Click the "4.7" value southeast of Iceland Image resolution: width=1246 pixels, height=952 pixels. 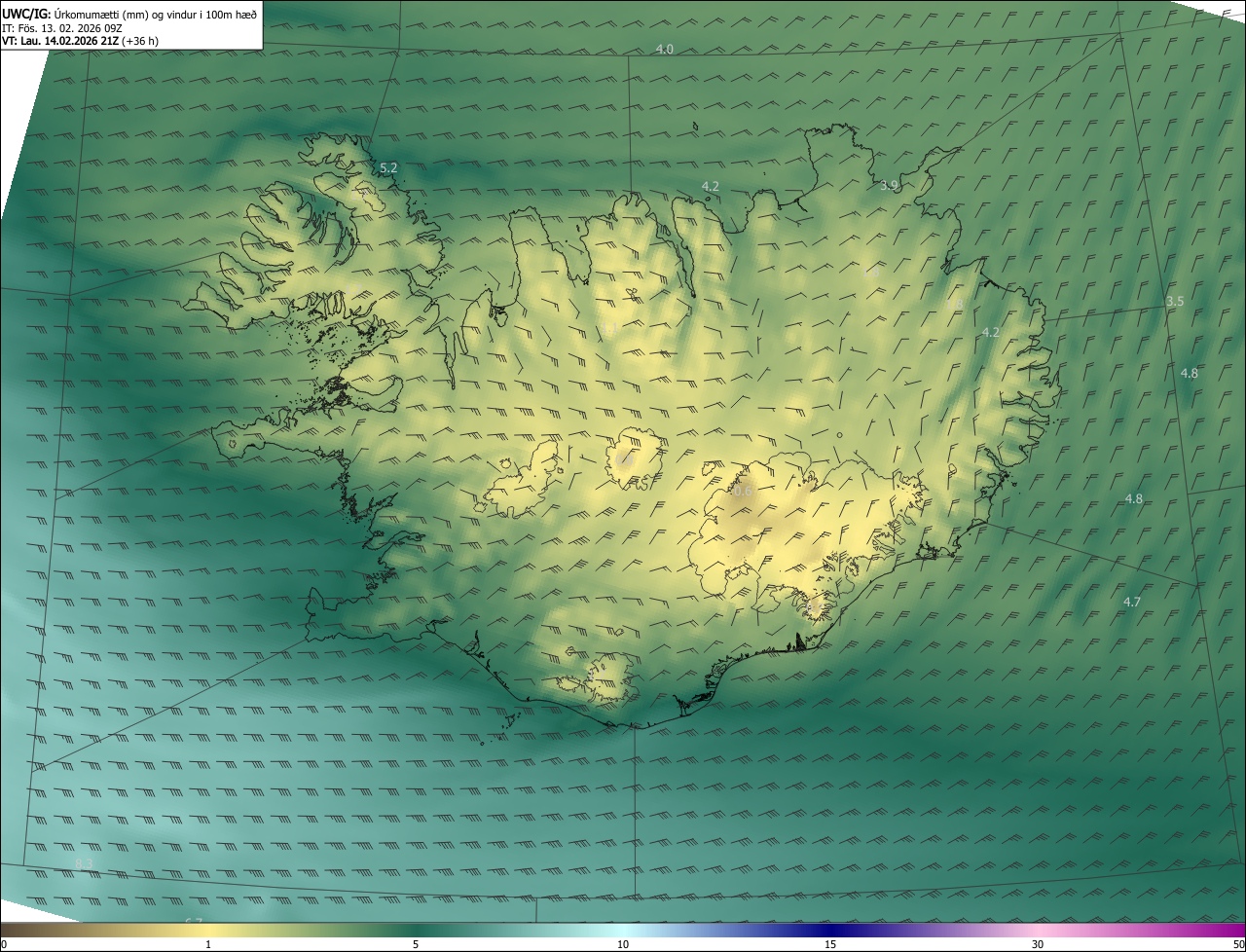(x=1131, y=602)
